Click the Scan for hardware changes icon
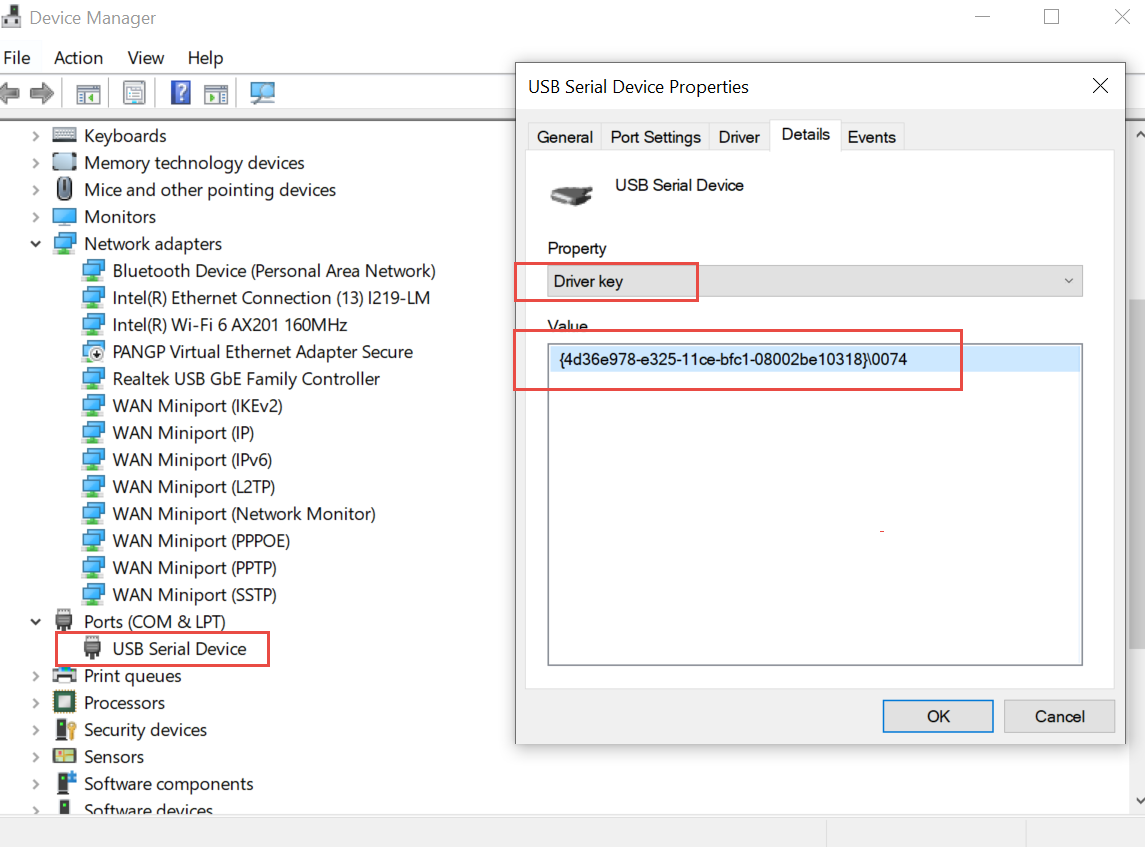Screen dimensions: 1145x847 262,93
